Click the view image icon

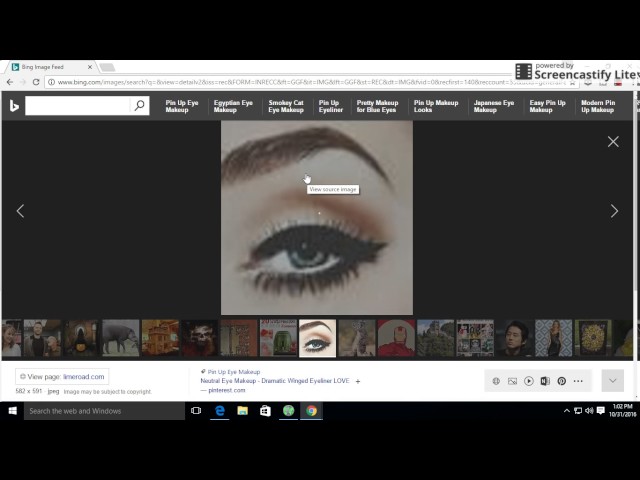512,381
